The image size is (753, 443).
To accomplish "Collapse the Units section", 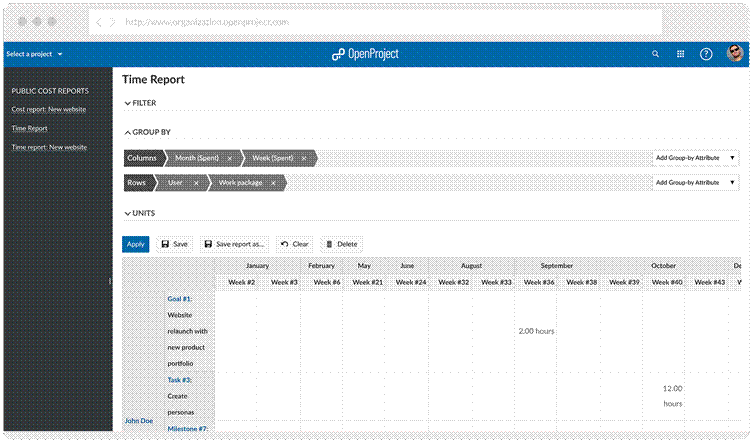I will click(x=139, y=213).
